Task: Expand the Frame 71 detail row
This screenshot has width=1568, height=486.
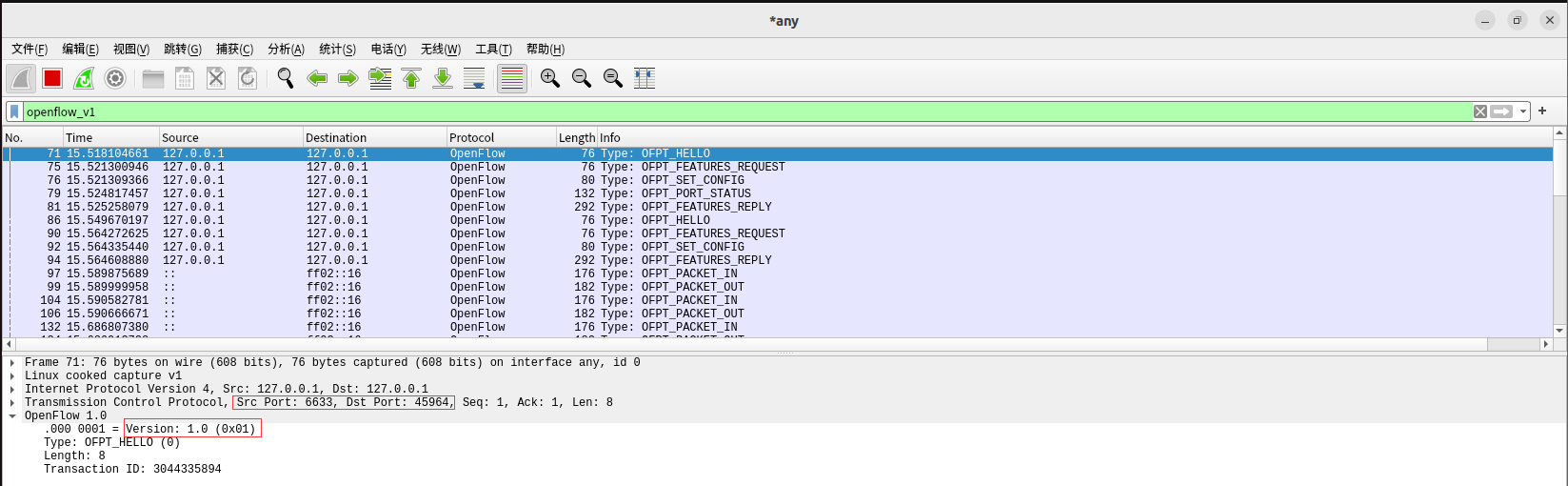Action: (12, 362)
